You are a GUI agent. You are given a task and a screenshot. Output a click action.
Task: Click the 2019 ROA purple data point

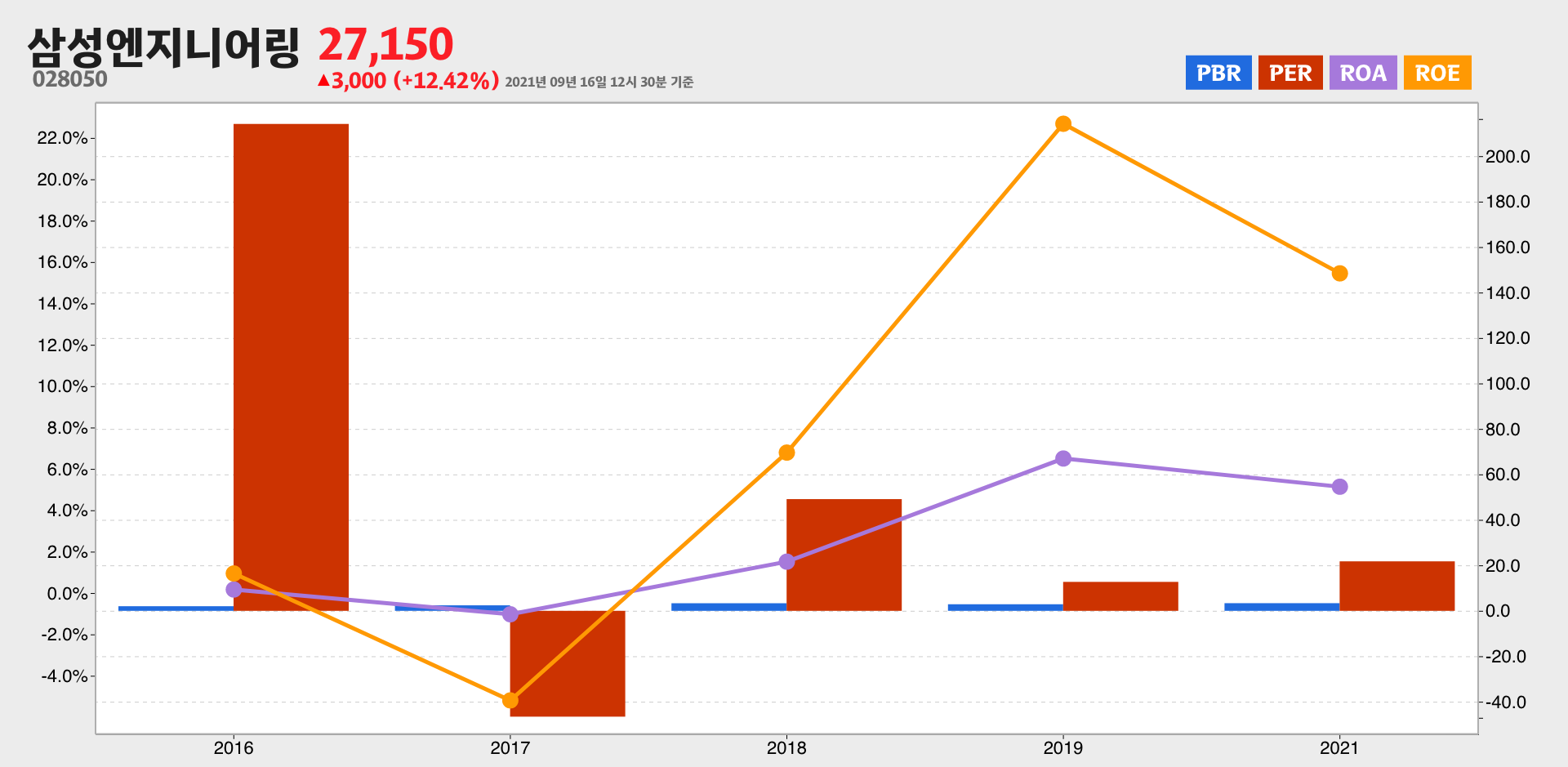1063,459
